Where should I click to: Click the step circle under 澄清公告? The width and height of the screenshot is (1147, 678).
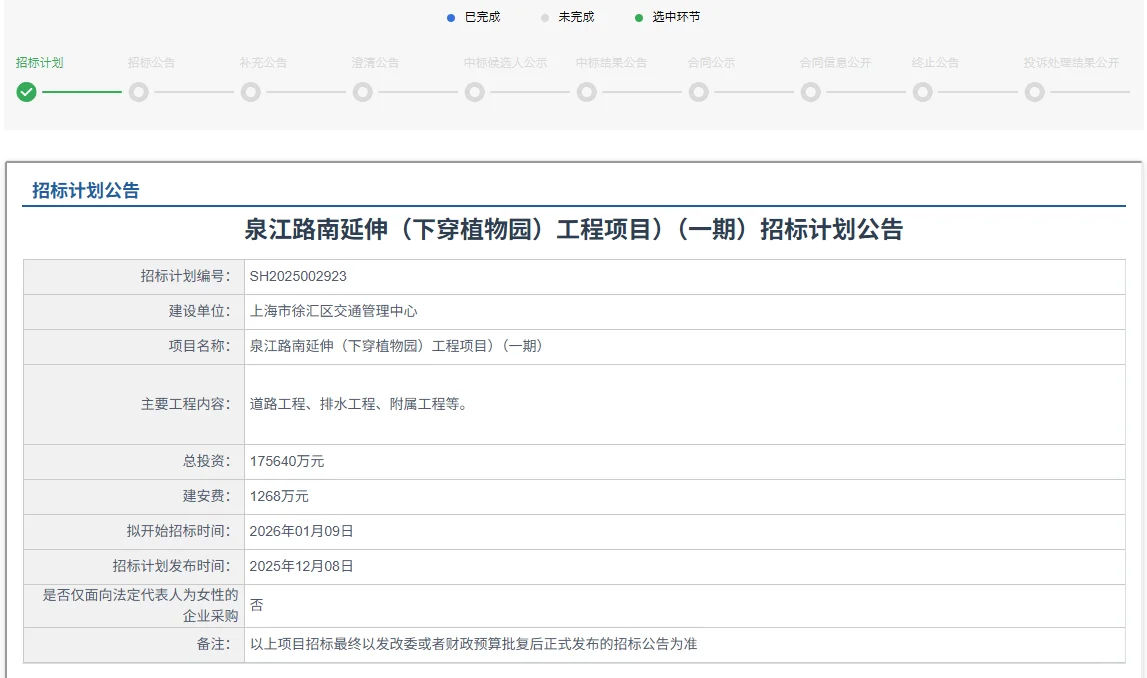363,92
